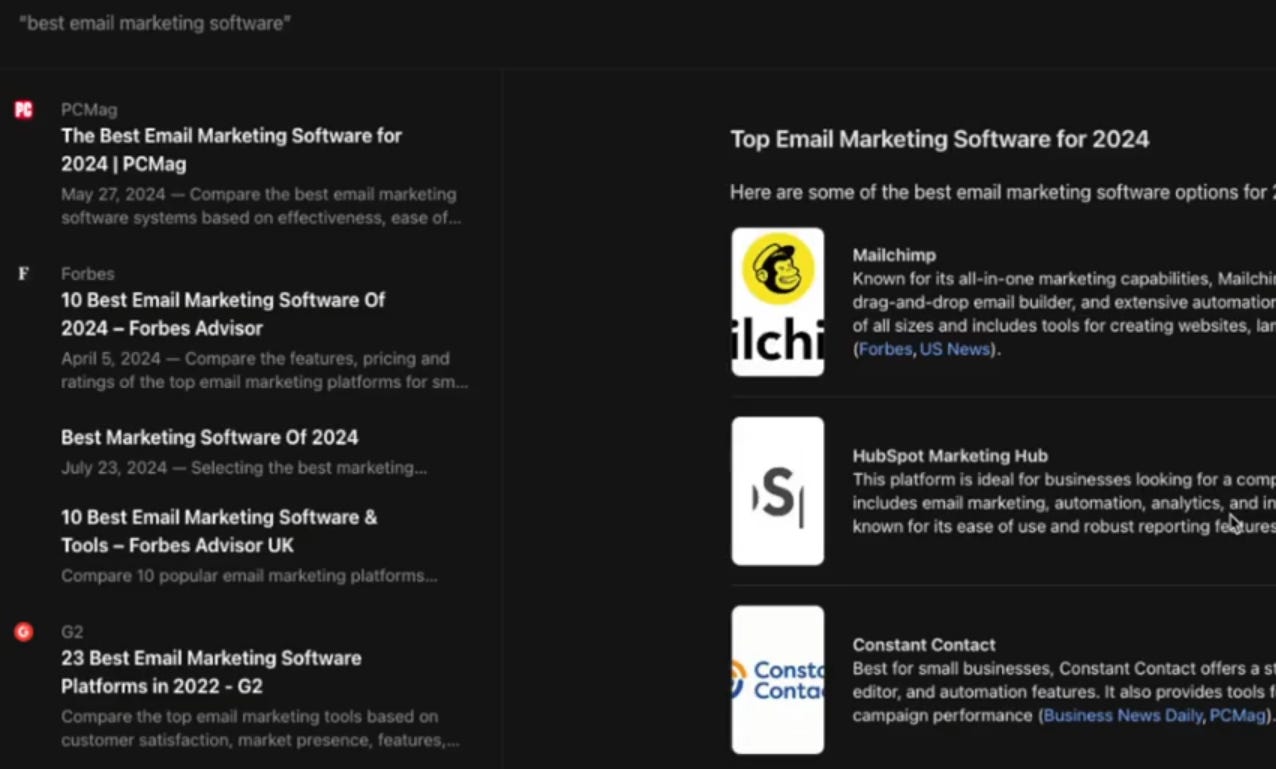Open the Constant Contact logo thumbnail
This screenshot has width=1276, height=769.
coord(778,680)
